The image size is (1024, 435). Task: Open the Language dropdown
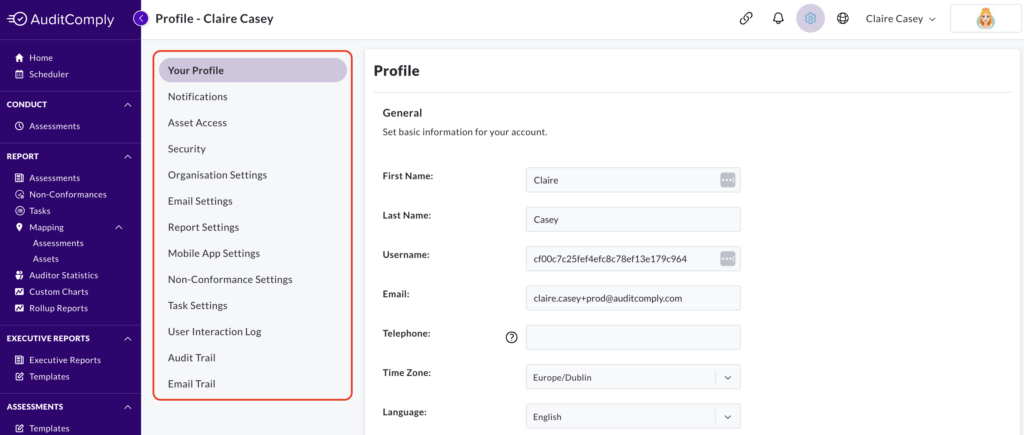(633, 416)
